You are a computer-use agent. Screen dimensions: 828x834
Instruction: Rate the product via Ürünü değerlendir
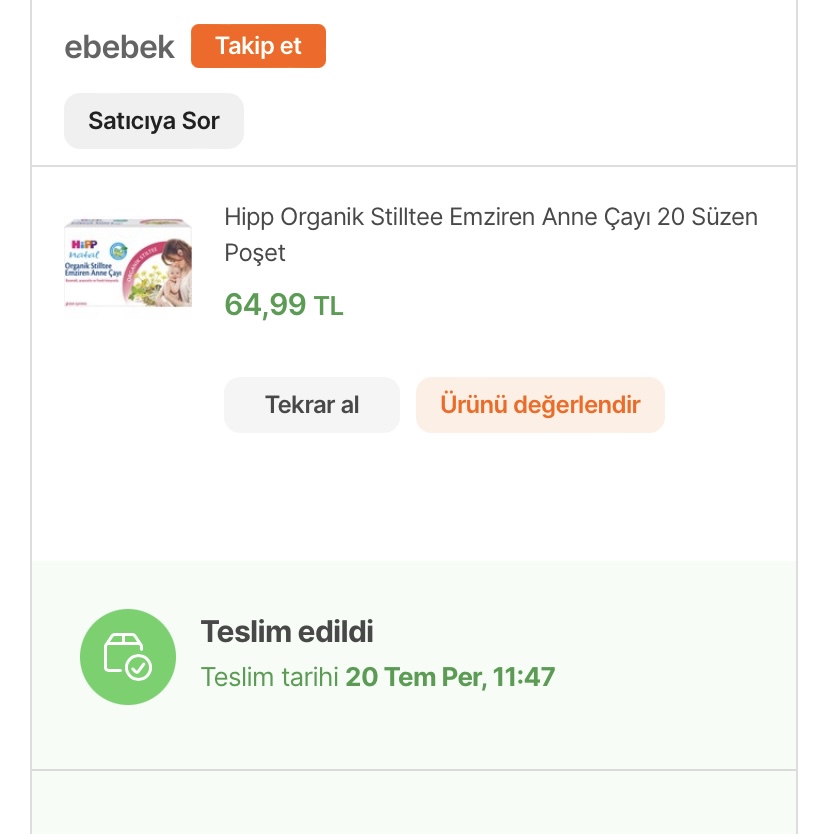[x=540, y=405]
